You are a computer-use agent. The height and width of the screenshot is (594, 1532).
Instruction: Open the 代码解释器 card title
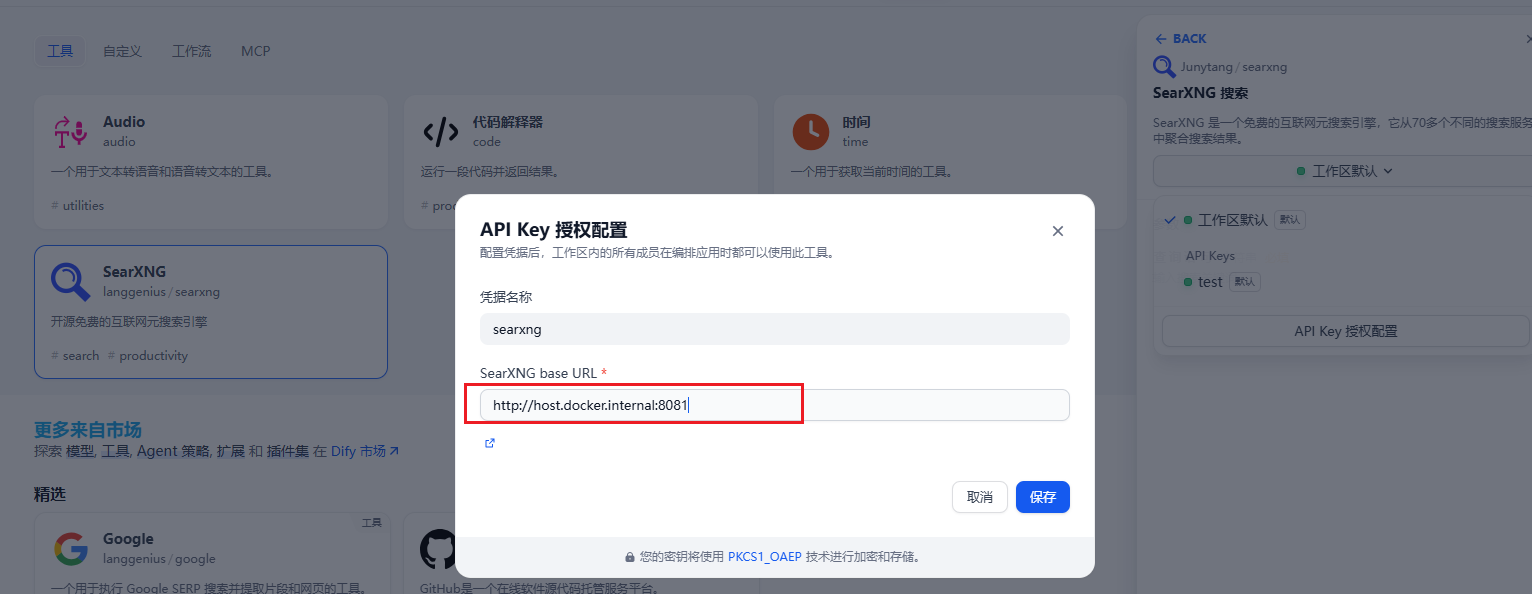508,122
